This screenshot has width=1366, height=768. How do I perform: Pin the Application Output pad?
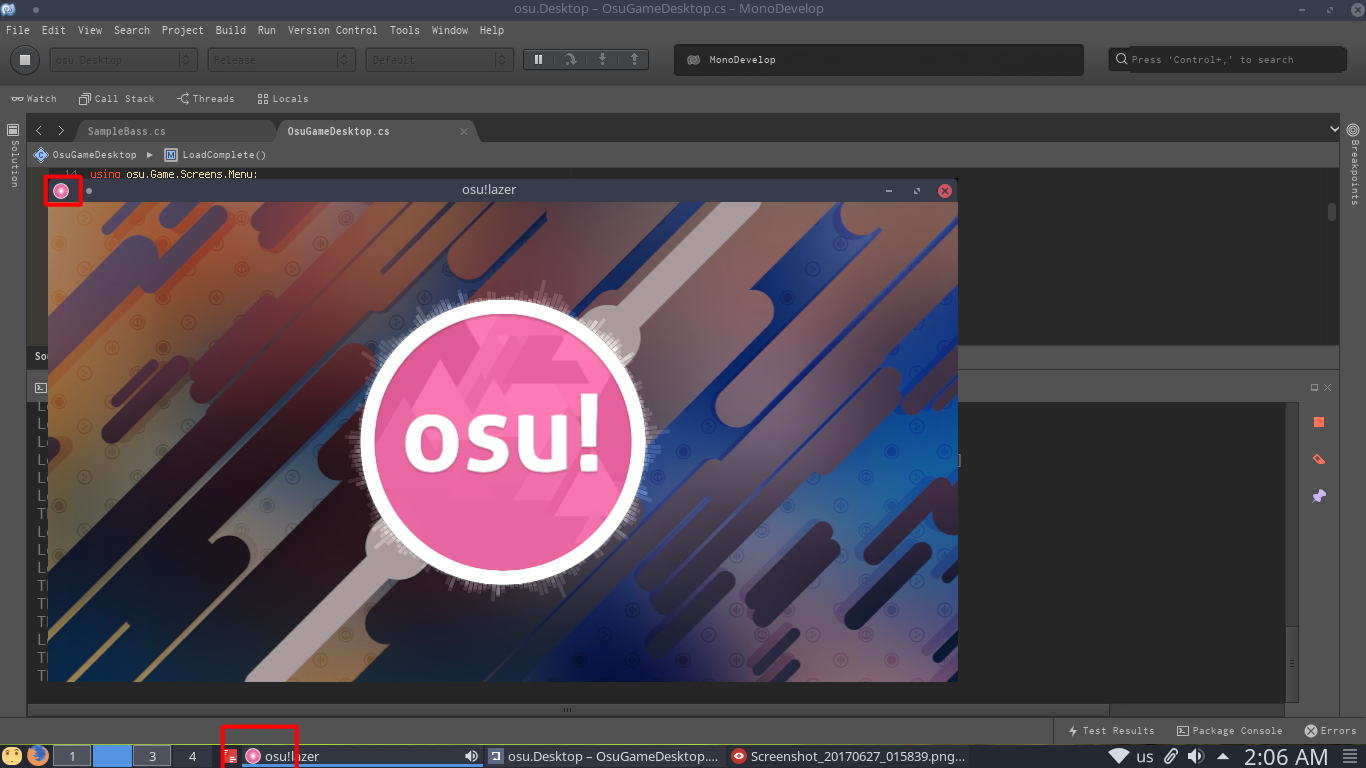[1318, 495]
